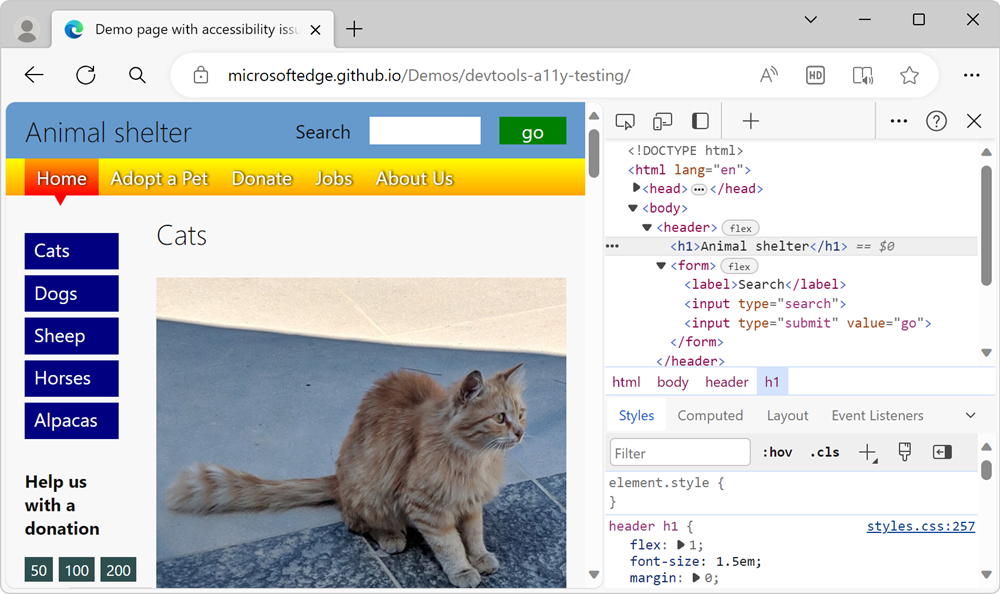This screenshot has height=594, width=1000.
Task: Open the overflow chevron beside Event Listeners
Action: point(969,414)
